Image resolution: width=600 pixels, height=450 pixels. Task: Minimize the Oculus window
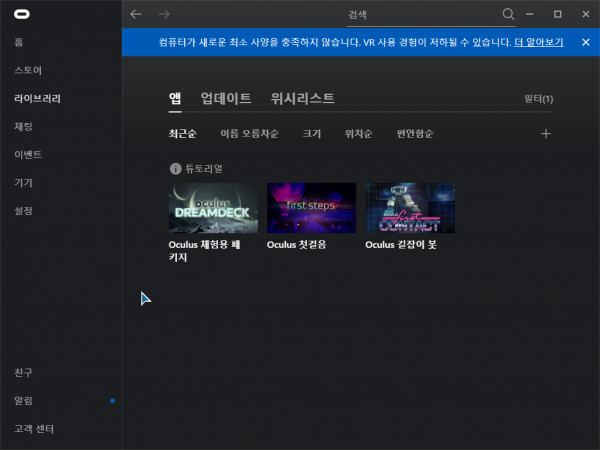(530, 14)
